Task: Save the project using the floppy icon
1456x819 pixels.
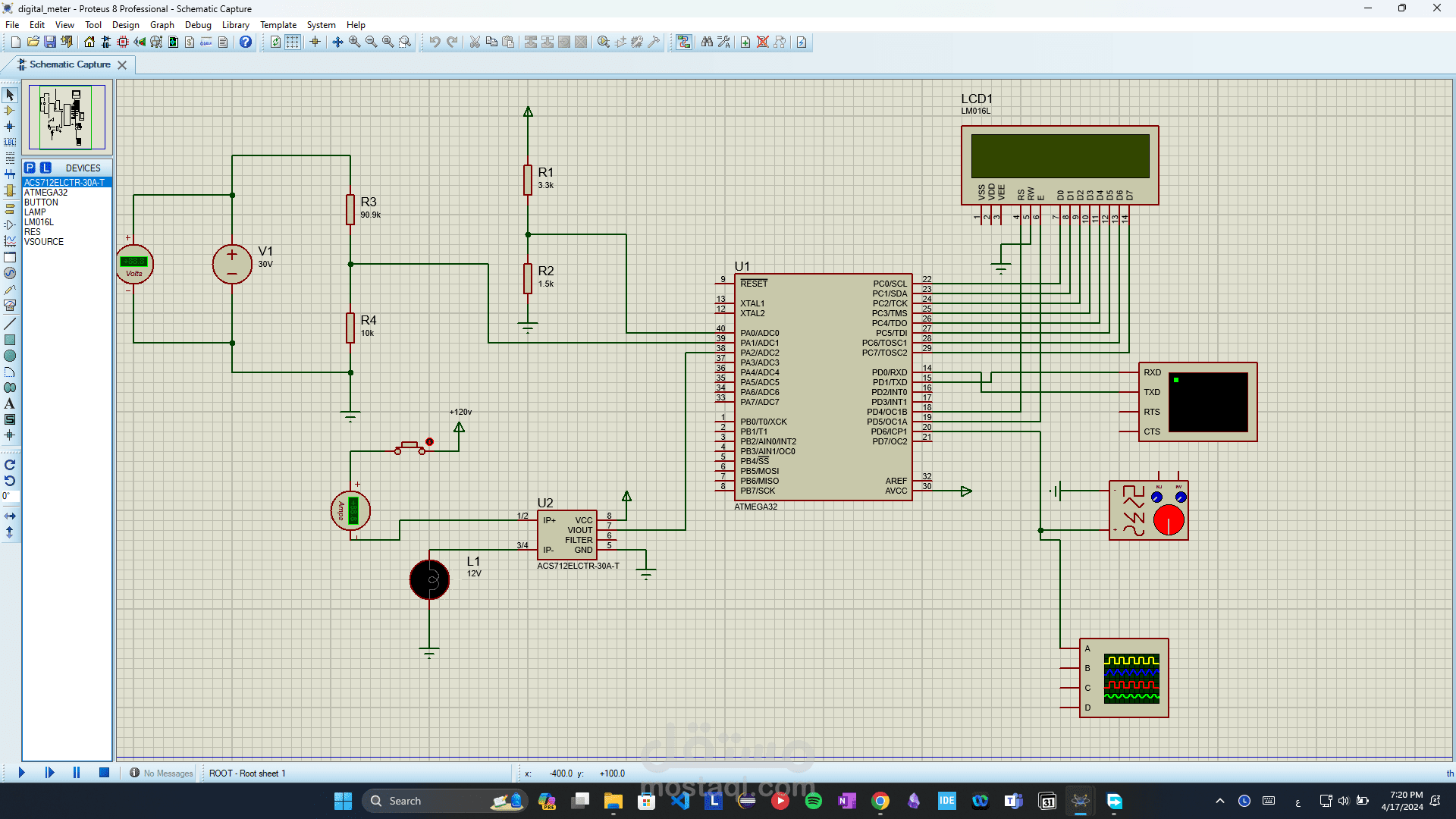Action: [x=49, y=42]
